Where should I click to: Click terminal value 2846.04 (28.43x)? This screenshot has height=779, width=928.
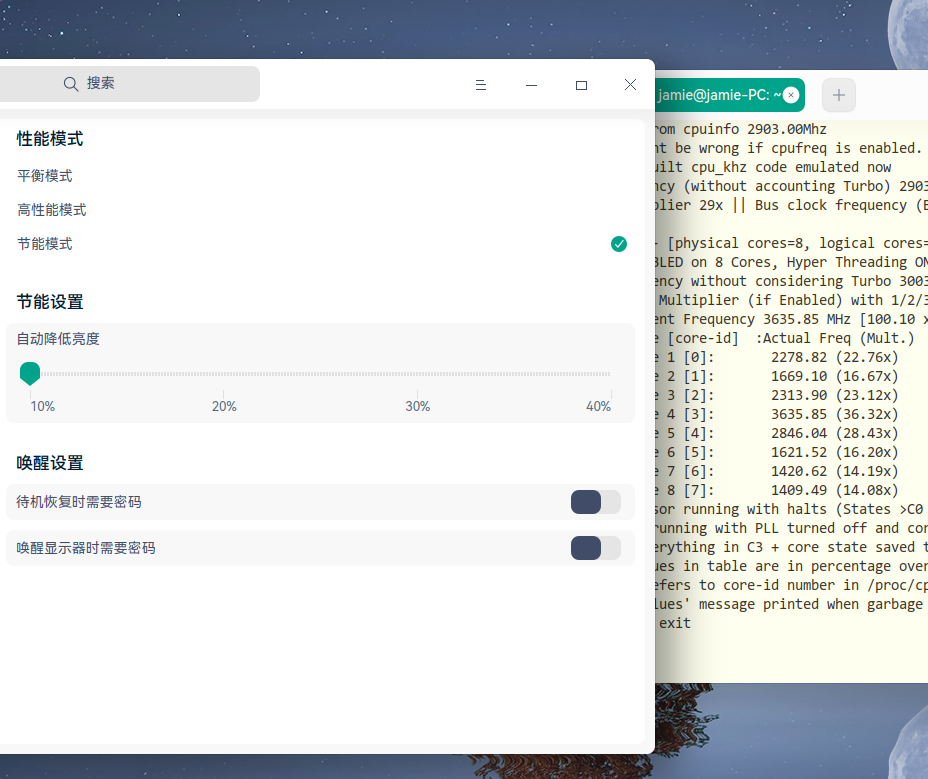(834, 433)
